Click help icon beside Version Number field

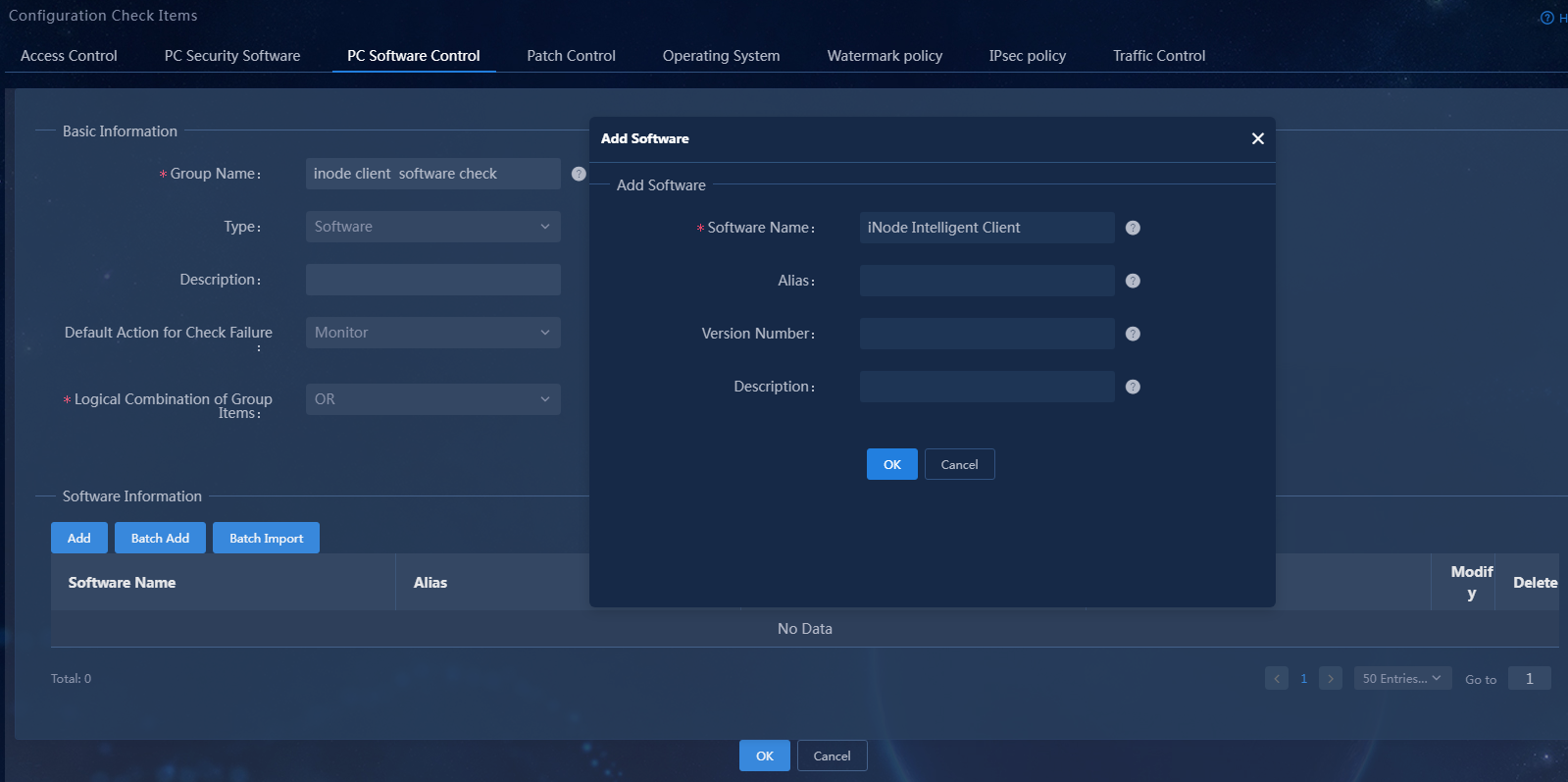1133,334
